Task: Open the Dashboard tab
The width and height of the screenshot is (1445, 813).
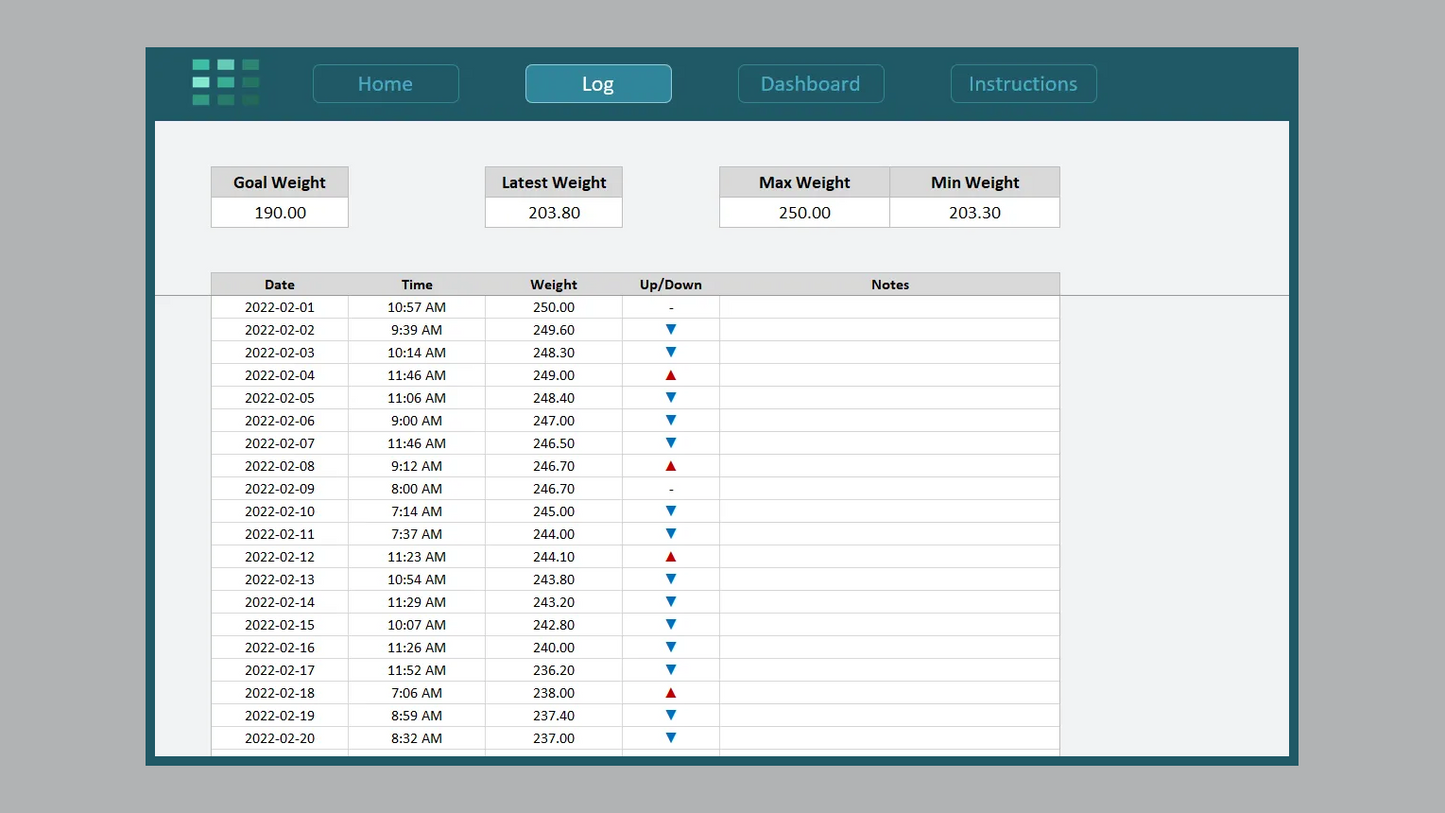Action: click(810, 84)
